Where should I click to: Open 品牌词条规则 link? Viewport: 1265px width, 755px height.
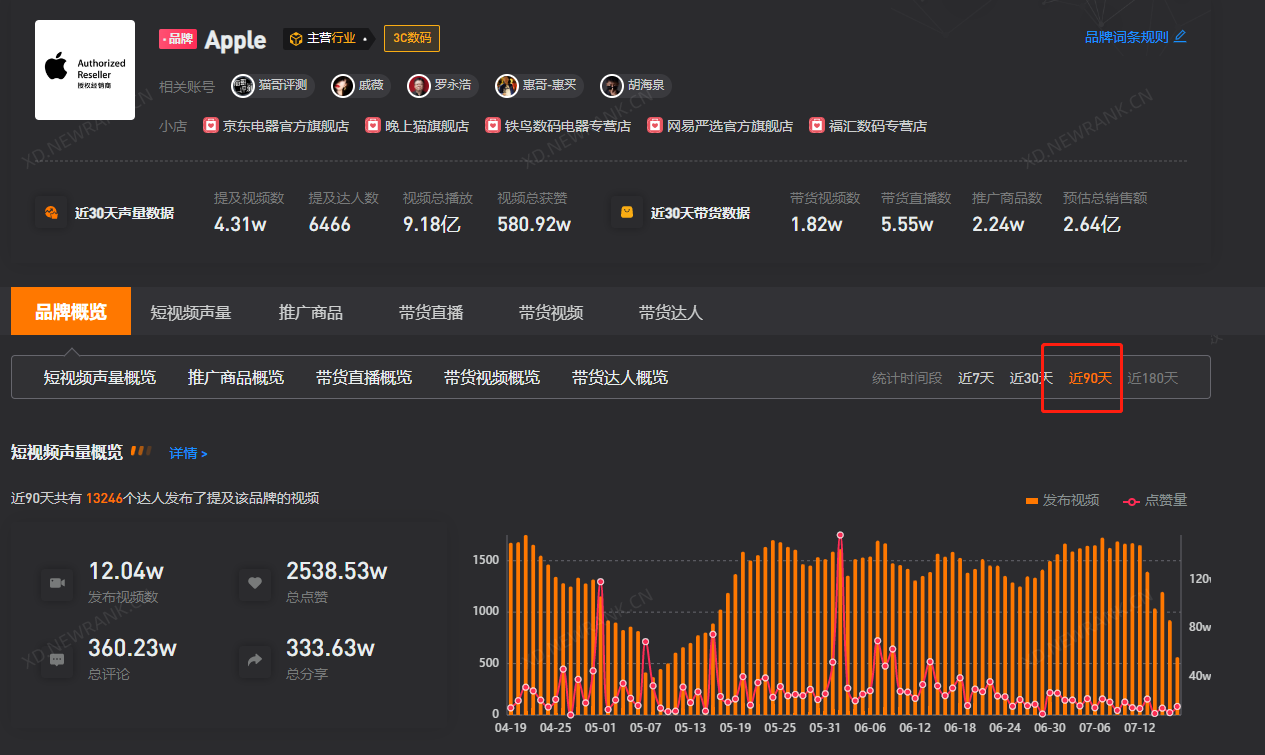pyautogui.click(x=1126, y=37)
